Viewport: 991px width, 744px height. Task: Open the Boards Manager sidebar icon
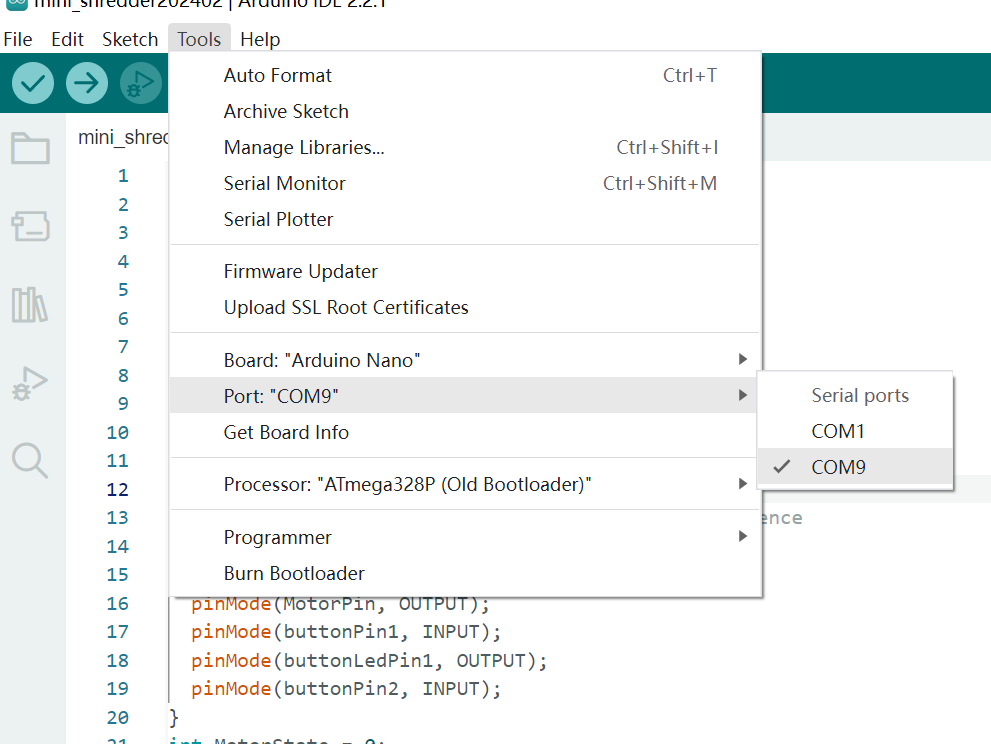tap(30, 226)
